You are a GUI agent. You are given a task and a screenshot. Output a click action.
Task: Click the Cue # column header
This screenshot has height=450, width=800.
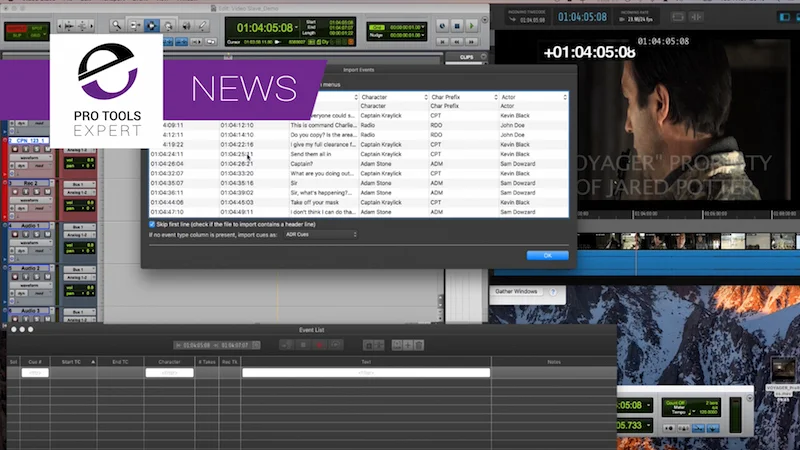[35, 362]
